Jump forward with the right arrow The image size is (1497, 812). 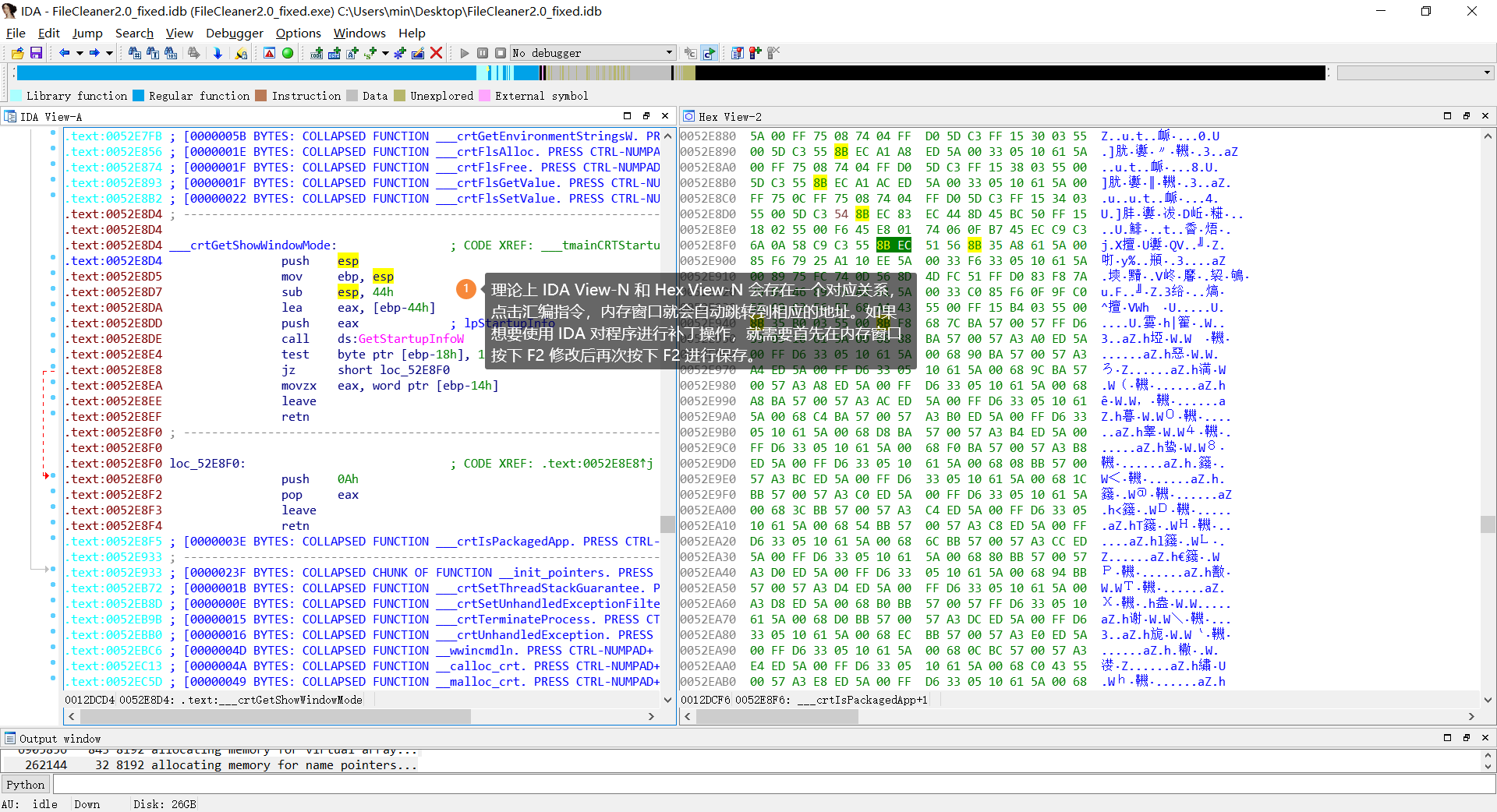94,53
